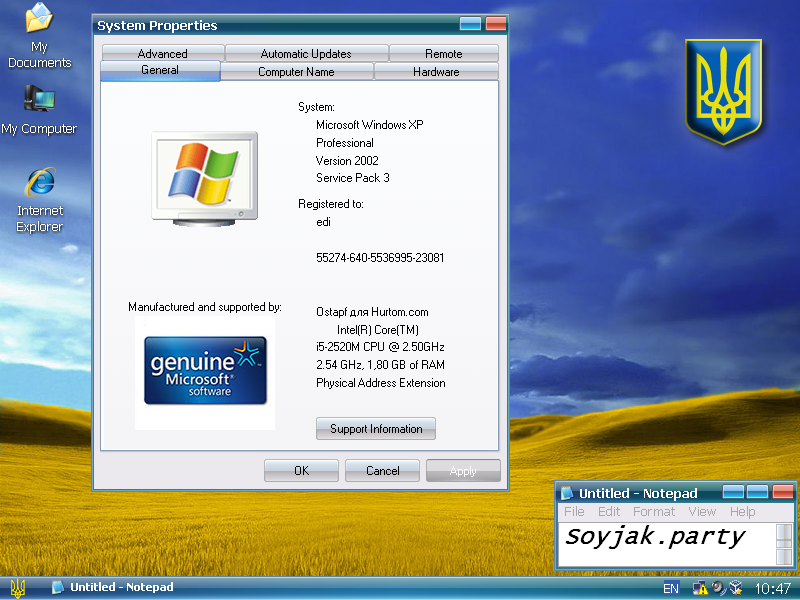Screen dimensions: 800x600
Task: Click the soyjak.party text in Notepad
Action: tap(655, 537)
